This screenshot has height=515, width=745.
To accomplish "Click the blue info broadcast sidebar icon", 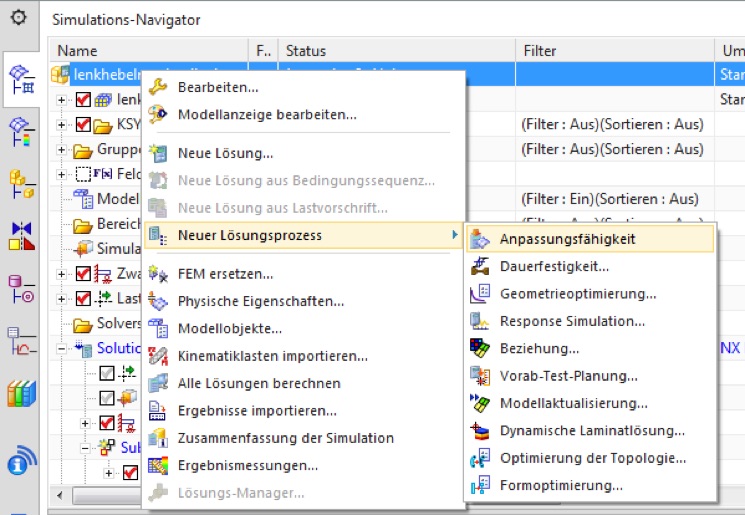I will (x=21, y=464).
